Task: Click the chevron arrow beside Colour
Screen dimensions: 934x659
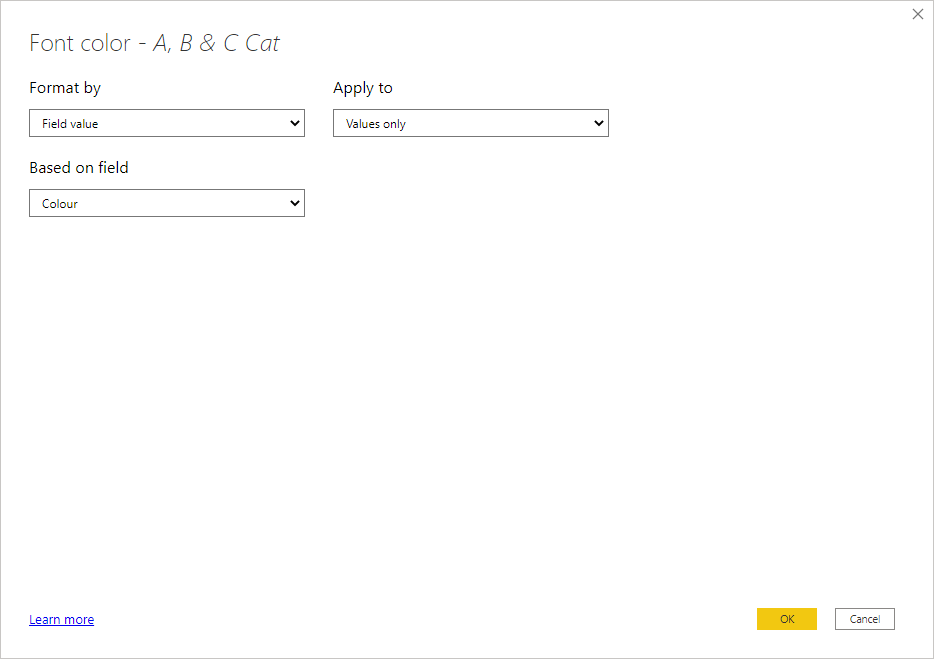Action: click(x=295, y=203)
